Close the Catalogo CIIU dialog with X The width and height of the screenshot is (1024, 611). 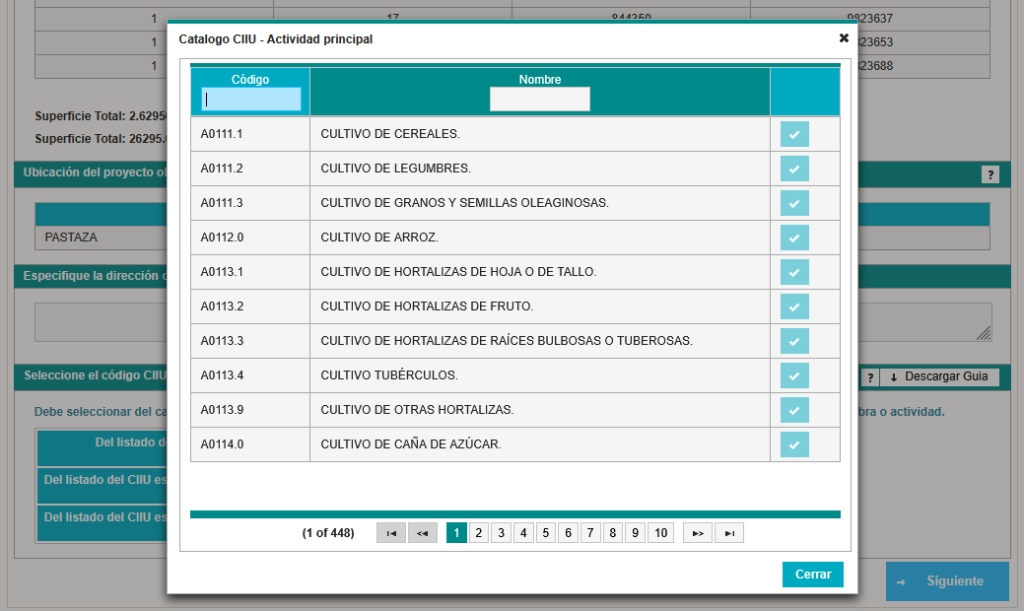843,38
